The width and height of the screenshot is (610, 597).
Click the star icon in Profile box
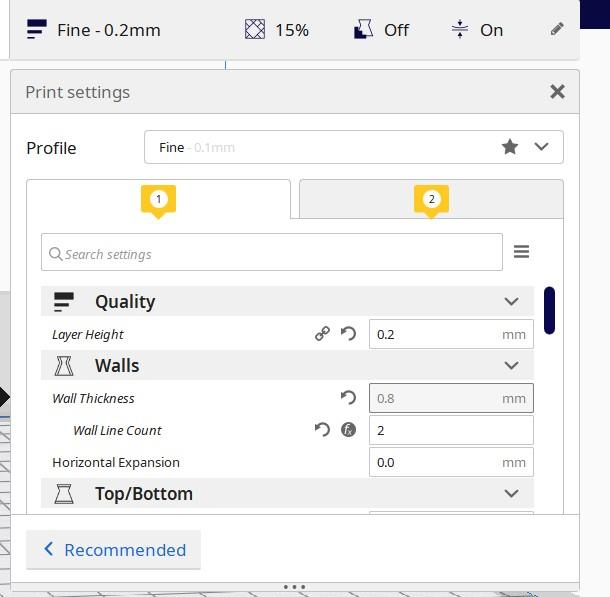[x=510, y=147]
